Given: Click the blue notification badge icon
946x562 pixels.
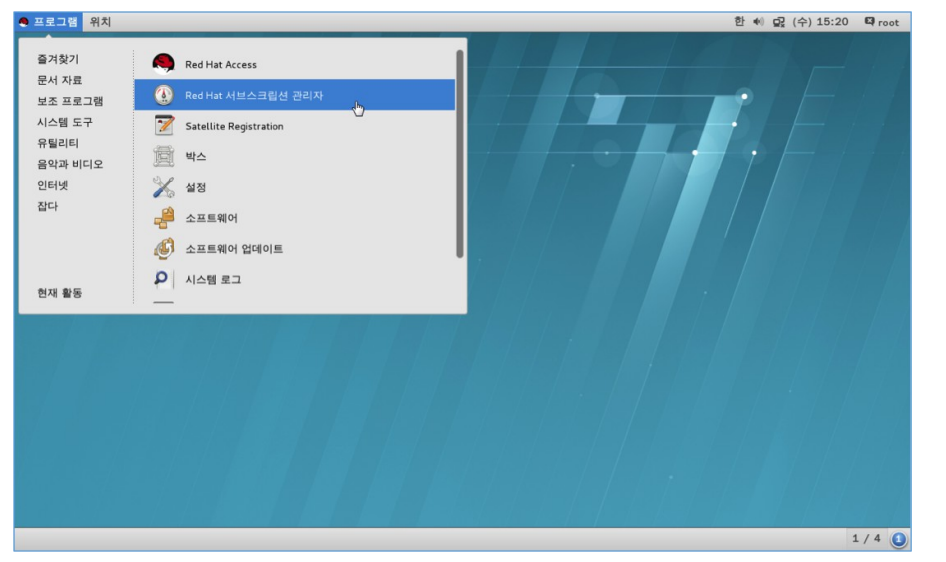Looking at the screenshot, I should (x=898, y=539).
